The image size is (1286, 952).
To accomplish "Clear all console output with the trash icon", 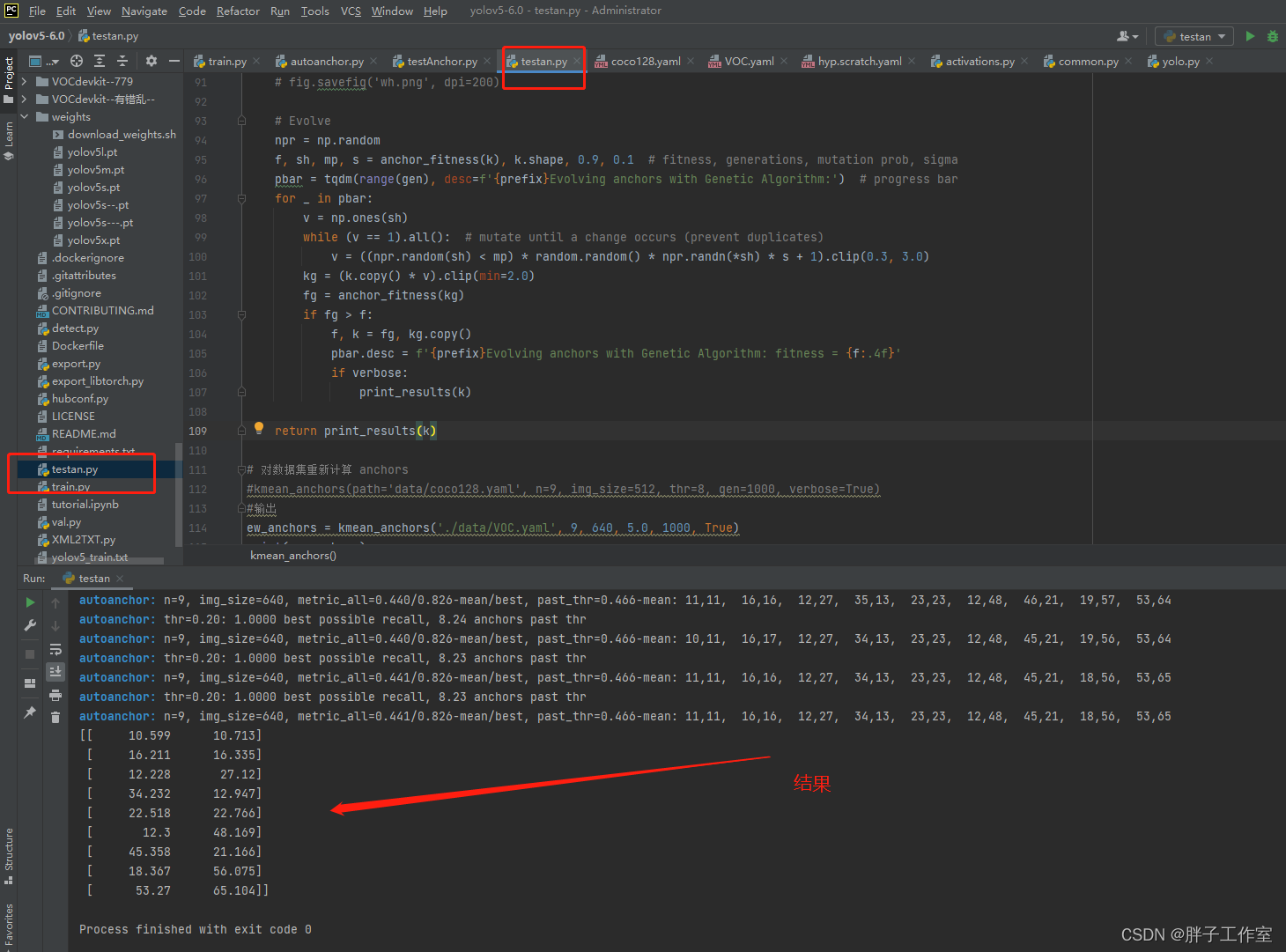I will tap(55, 718).
